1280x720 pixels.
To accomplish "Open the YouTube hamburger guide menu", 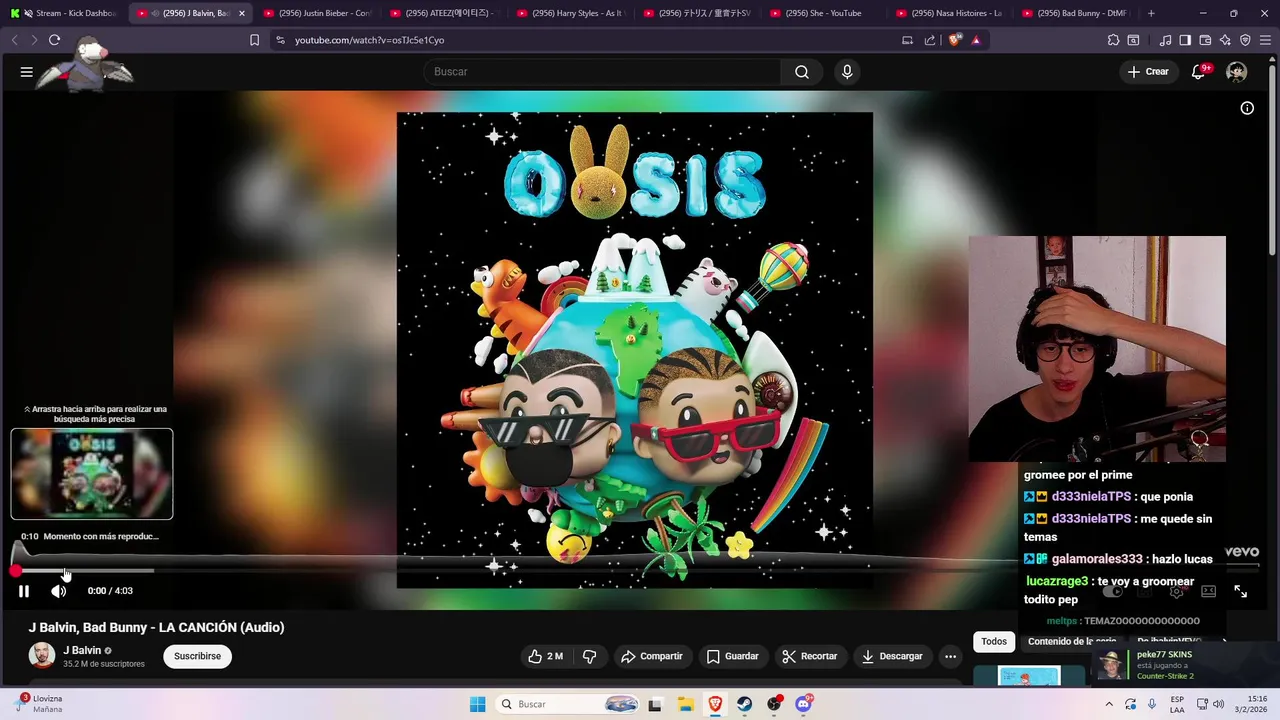I will [x=27, y=72].
